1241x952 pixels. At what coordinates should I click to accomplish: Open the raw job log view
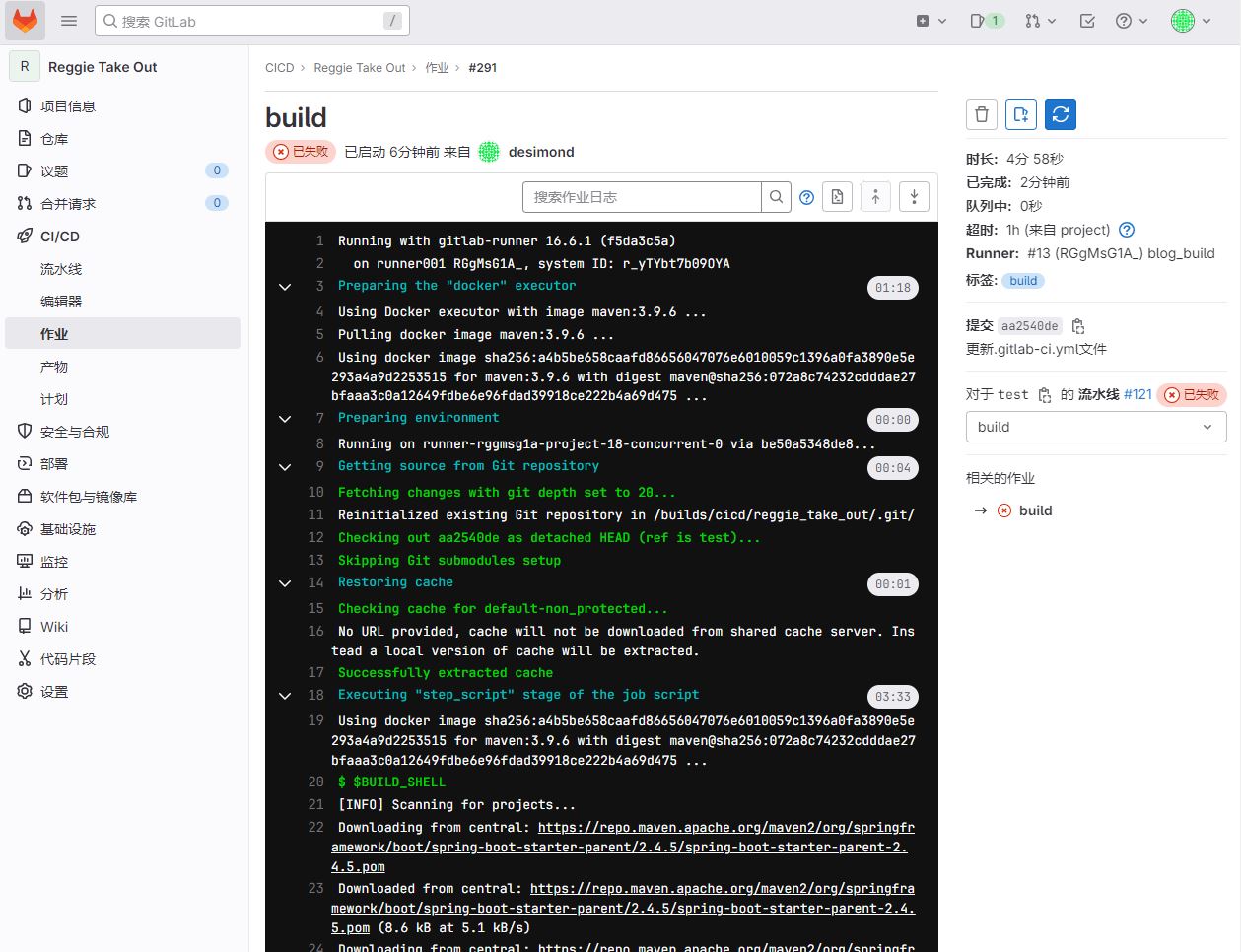coord(837,197)
